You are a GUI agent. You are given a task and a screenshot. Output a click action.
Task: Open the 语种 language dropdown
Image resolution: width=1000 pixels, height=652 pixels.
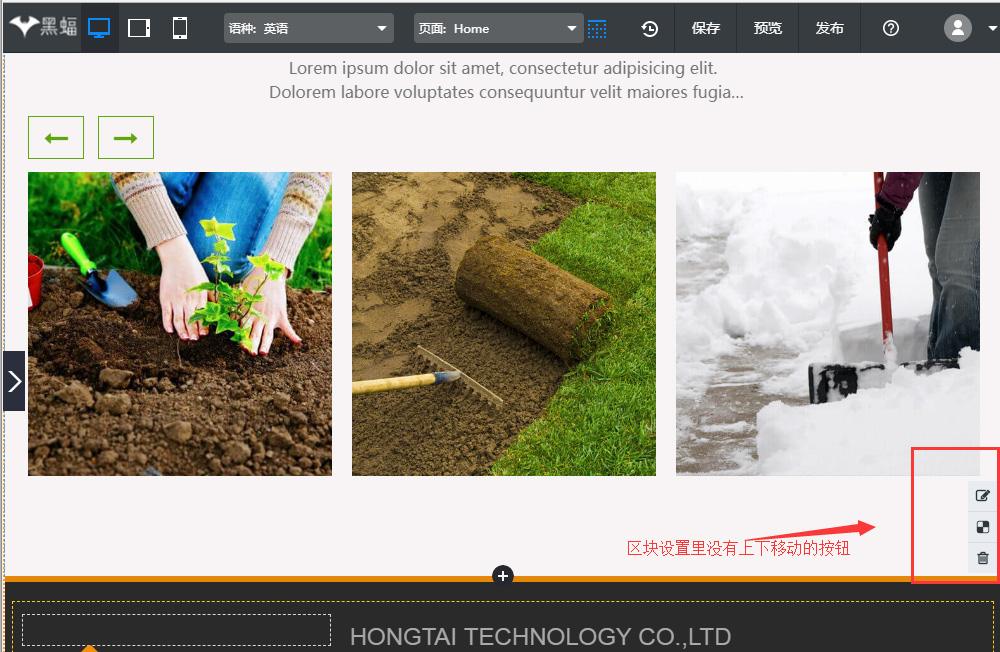[308, 28]
